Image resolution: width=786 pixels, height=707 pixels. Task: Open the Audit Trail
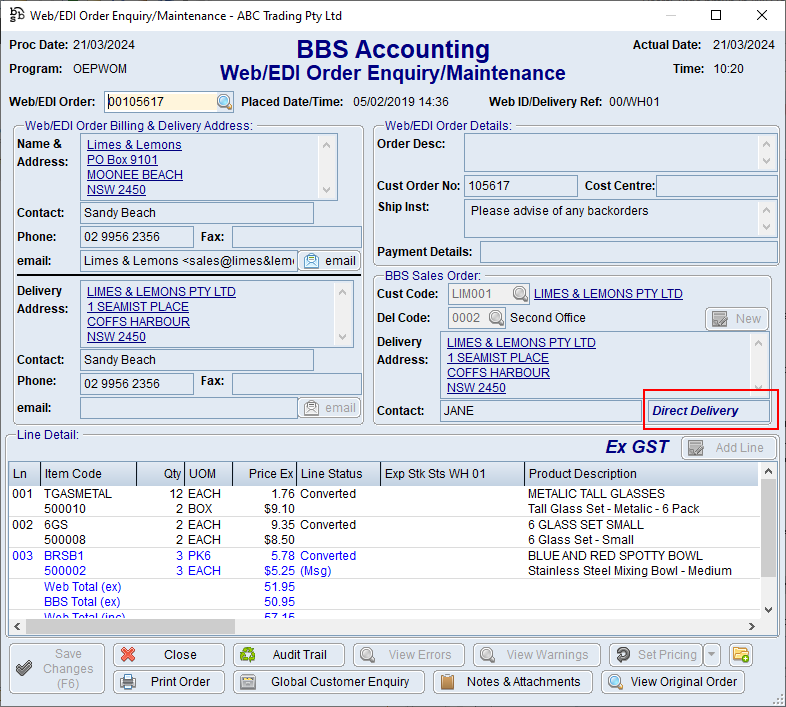coord(289,655)
